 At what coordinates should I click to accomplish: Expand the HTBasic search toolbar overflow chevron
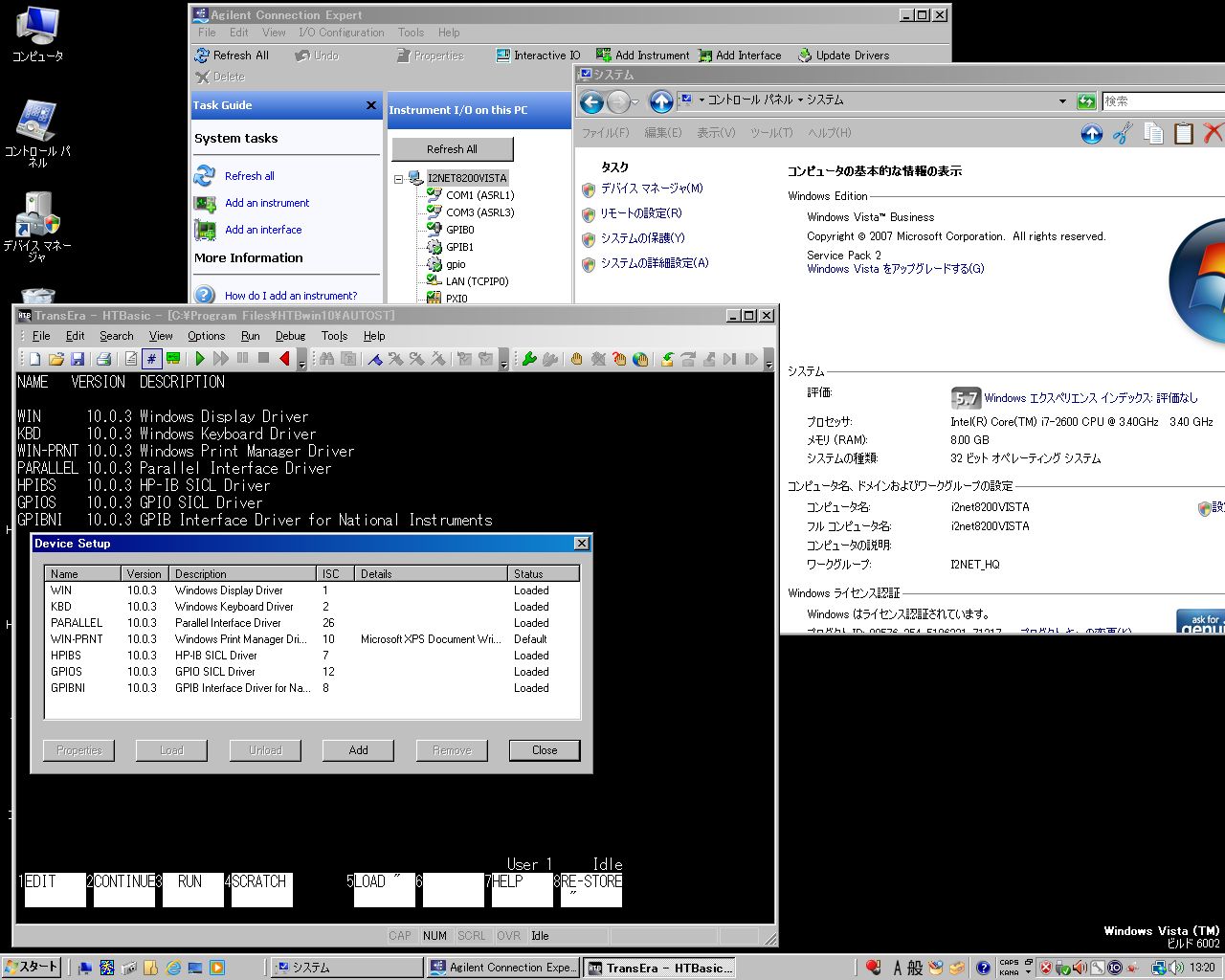(504, 360)
